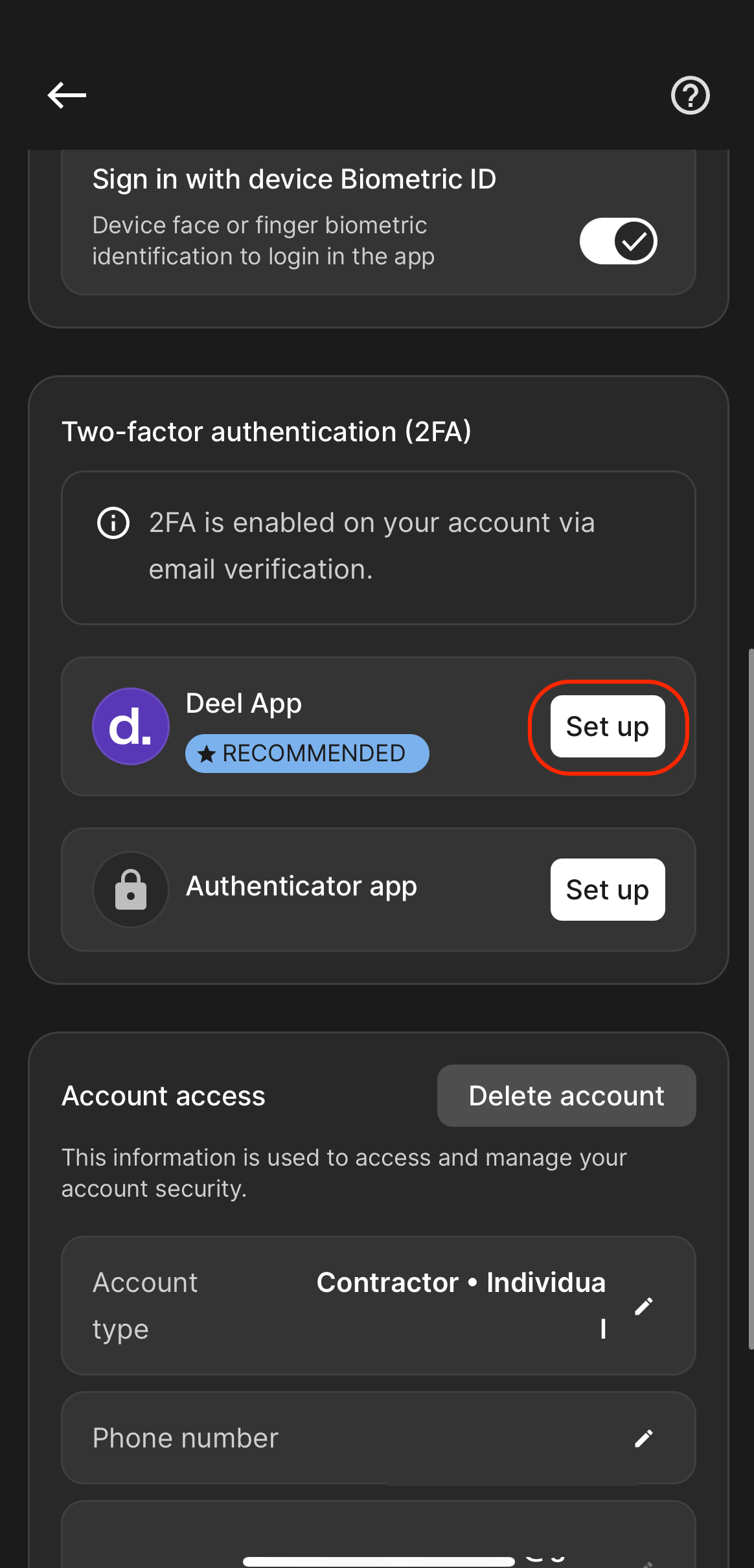Select the Phone number row

click(x=378, y=1438)
